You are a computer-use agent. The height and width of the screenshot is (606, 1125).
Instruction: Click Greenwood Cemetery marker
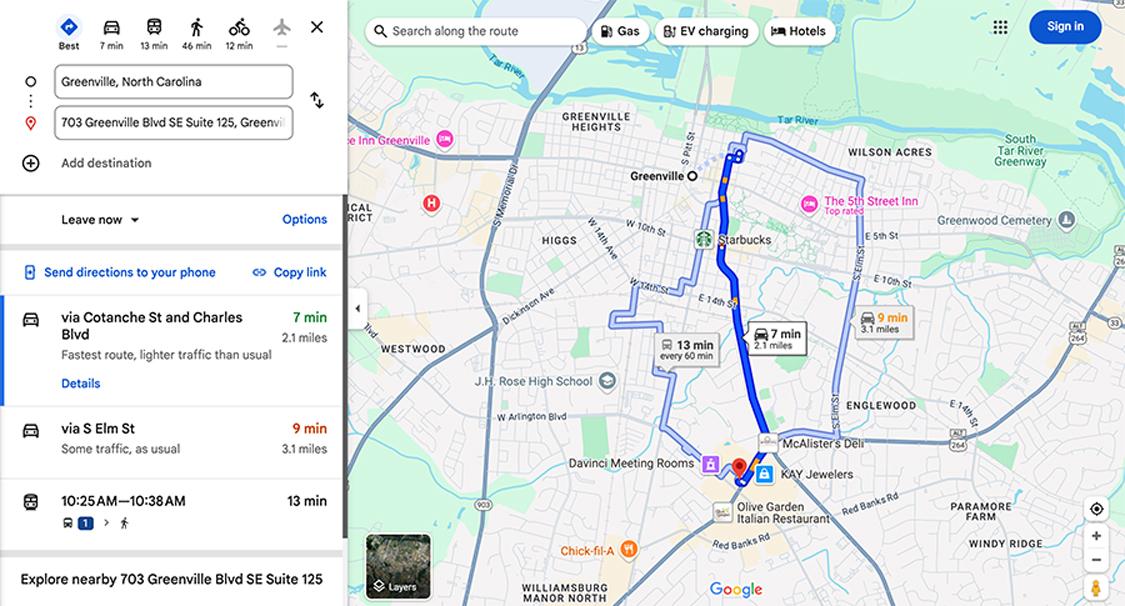click(x=1067, y=220)
